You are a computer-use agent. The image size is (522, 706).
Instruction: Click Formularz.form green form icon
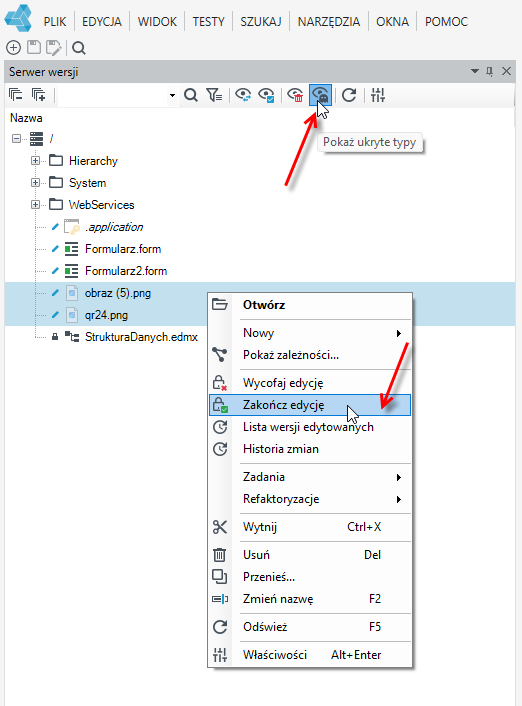(71, 249)
